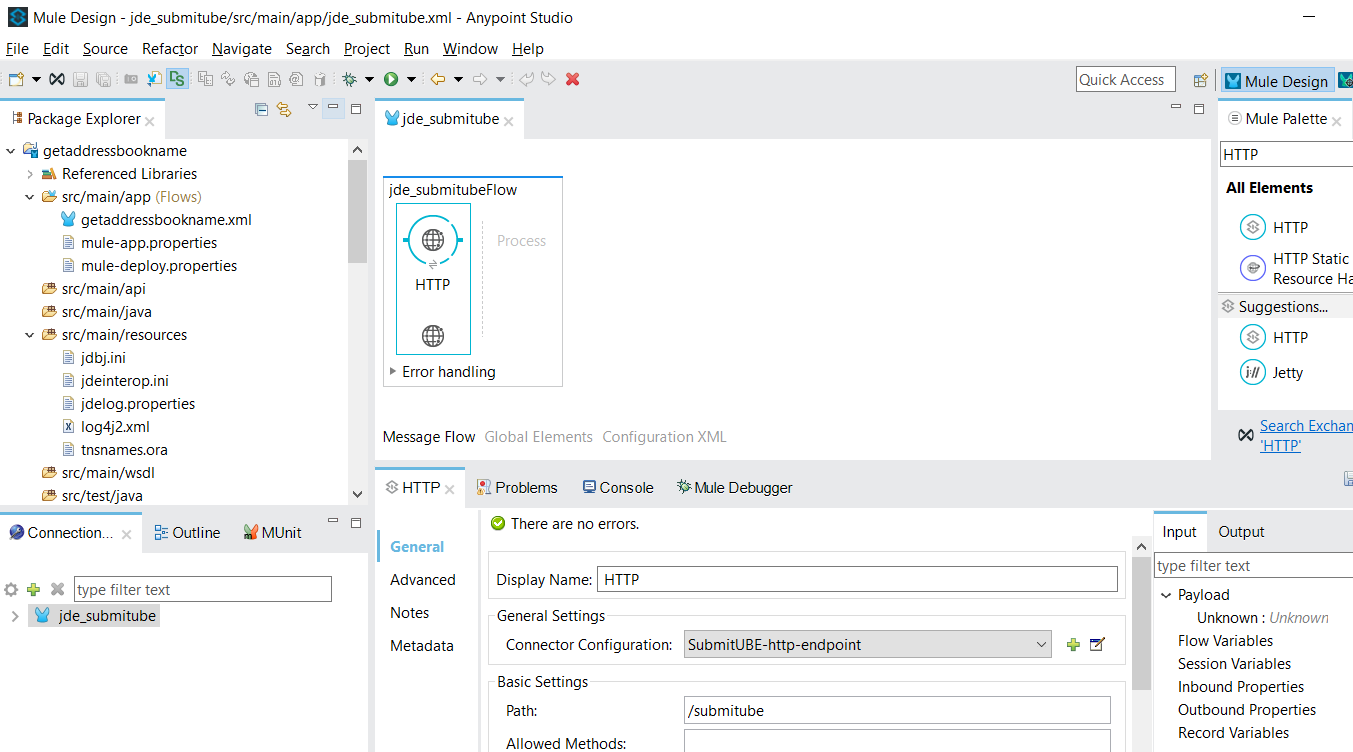The width and height of the screenshot is (1353, 752).
Task: Open the Window menu
Action: coord(470,48)
